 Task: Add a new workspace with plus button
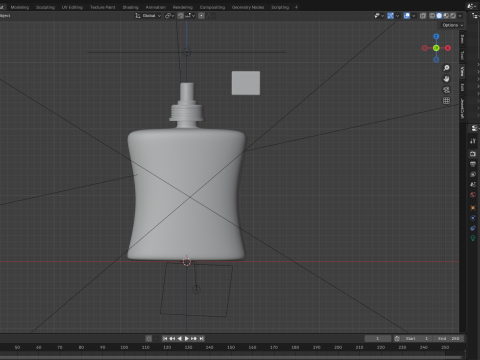[x=296, y=7]
